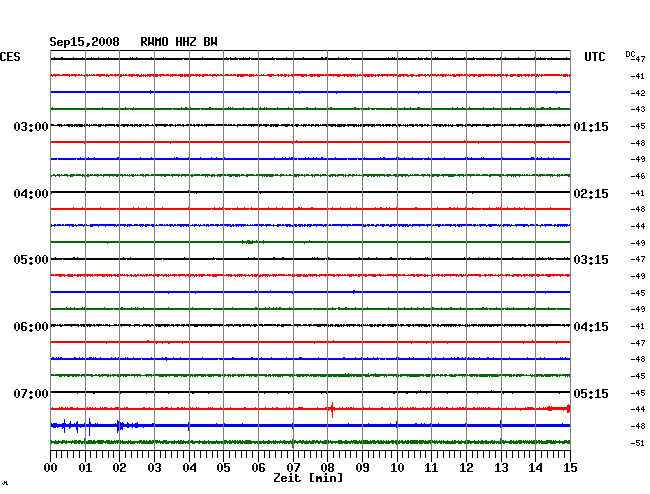The height and width of the screenshot is (494, 650).
Task: Click minute '01' on the Zeit axis
Action: (x=85, y=468)
